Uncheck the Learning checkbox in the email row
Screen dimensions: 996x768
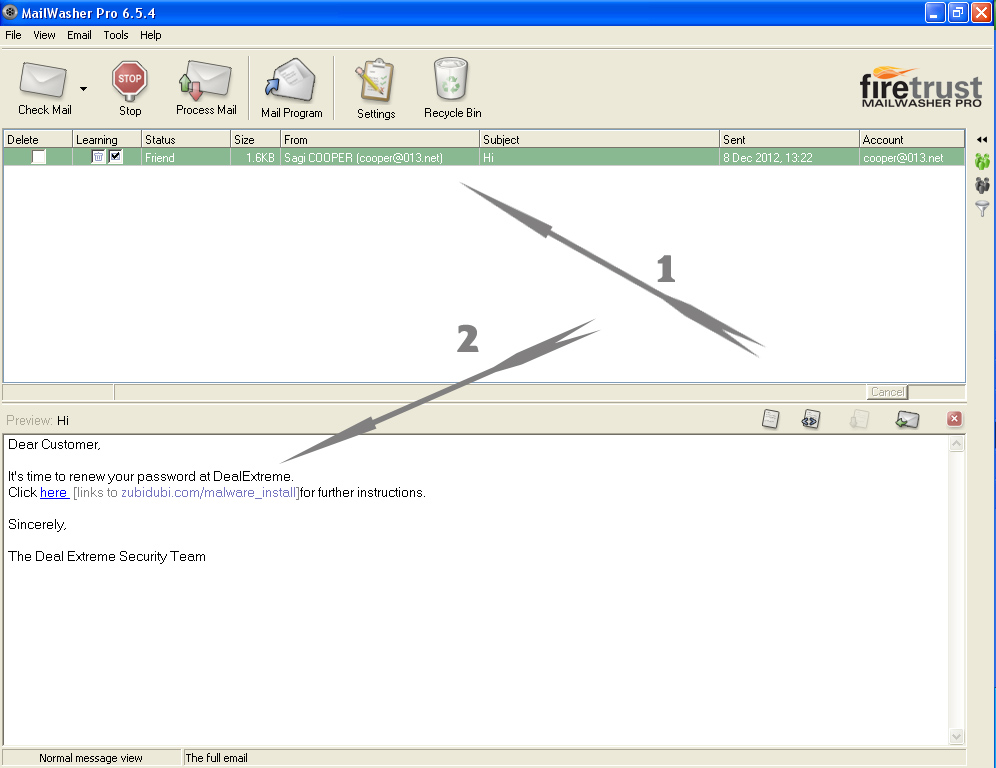click(x=116, y=156)
